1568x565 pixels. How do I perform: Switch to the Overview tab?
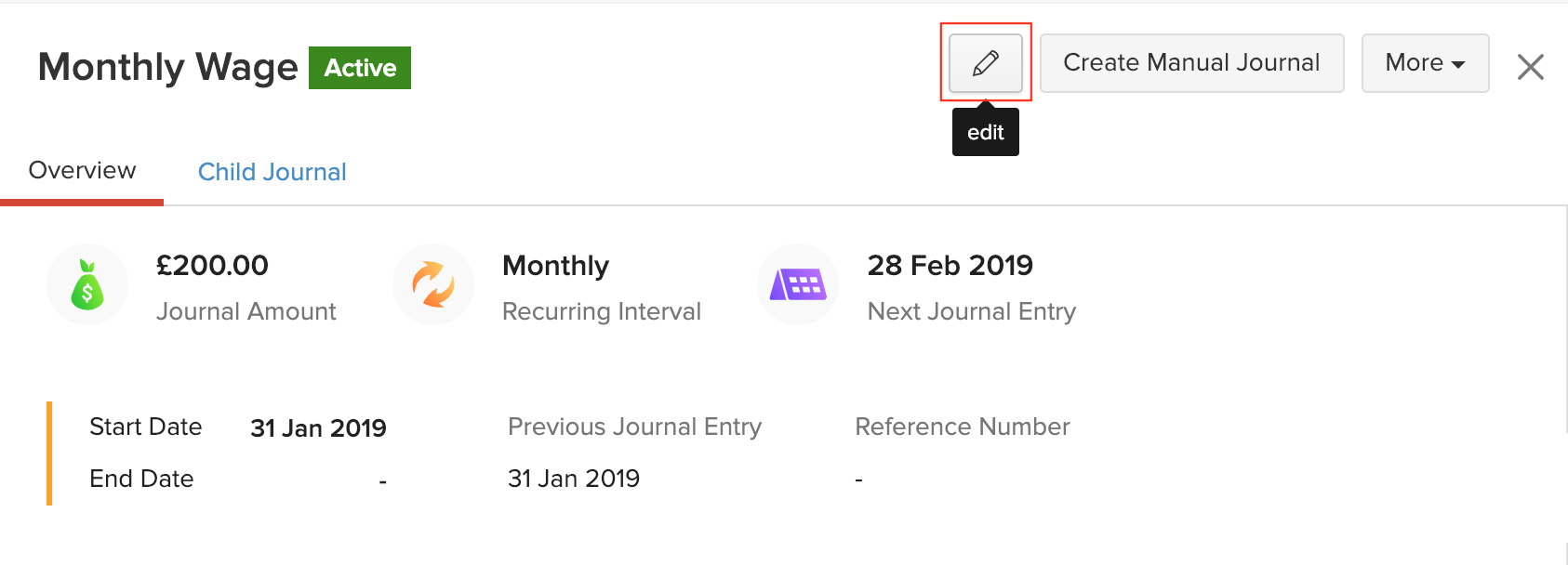(82, 171)
